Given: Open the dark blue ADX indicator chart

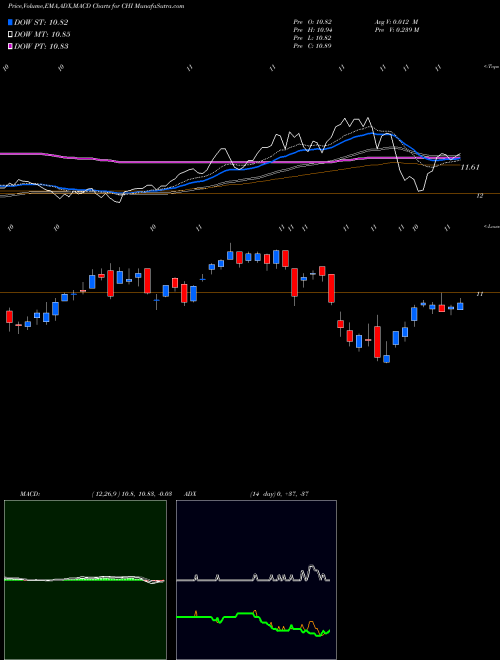Looking at the screenshot, I should (x=256, y=580).
